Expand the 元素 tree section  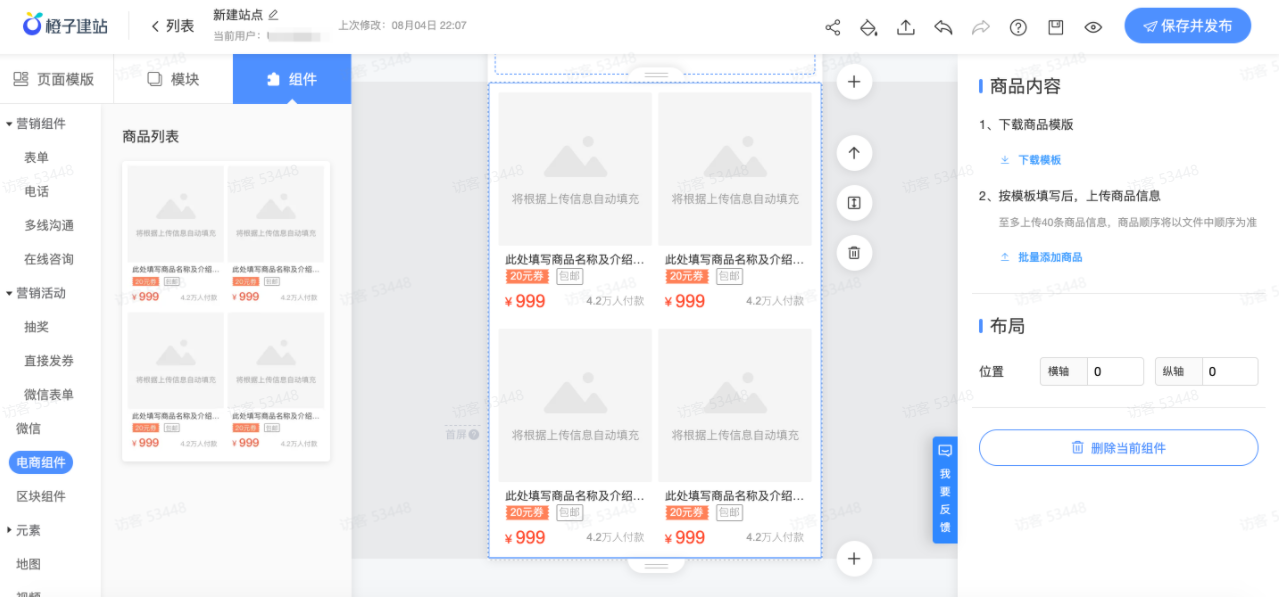pyautogui.click(x=10, y=530)
